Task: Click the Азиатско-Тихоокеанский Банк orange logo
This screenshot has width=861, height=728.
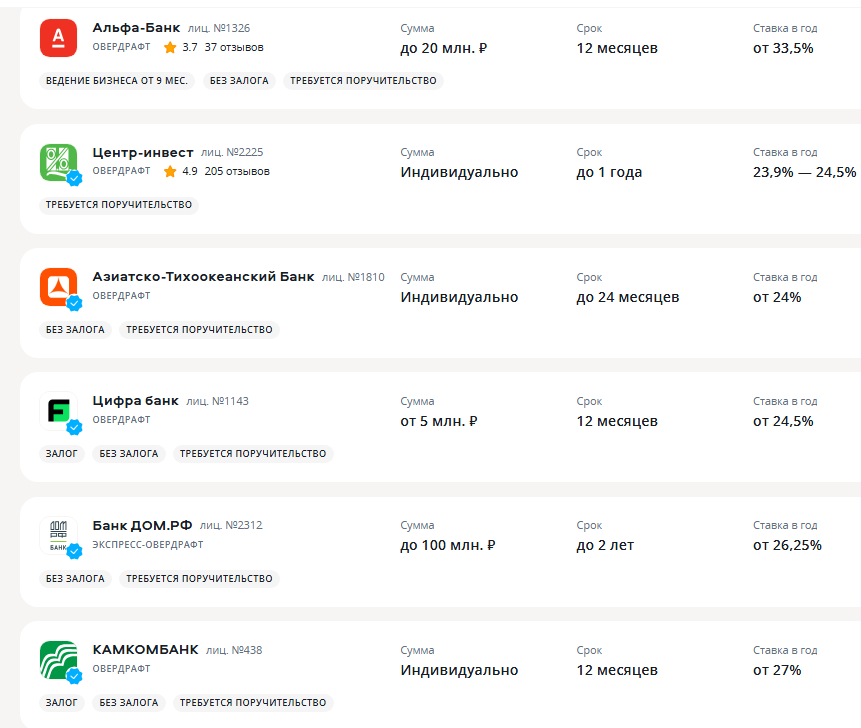Action: (x=58, y=286)
